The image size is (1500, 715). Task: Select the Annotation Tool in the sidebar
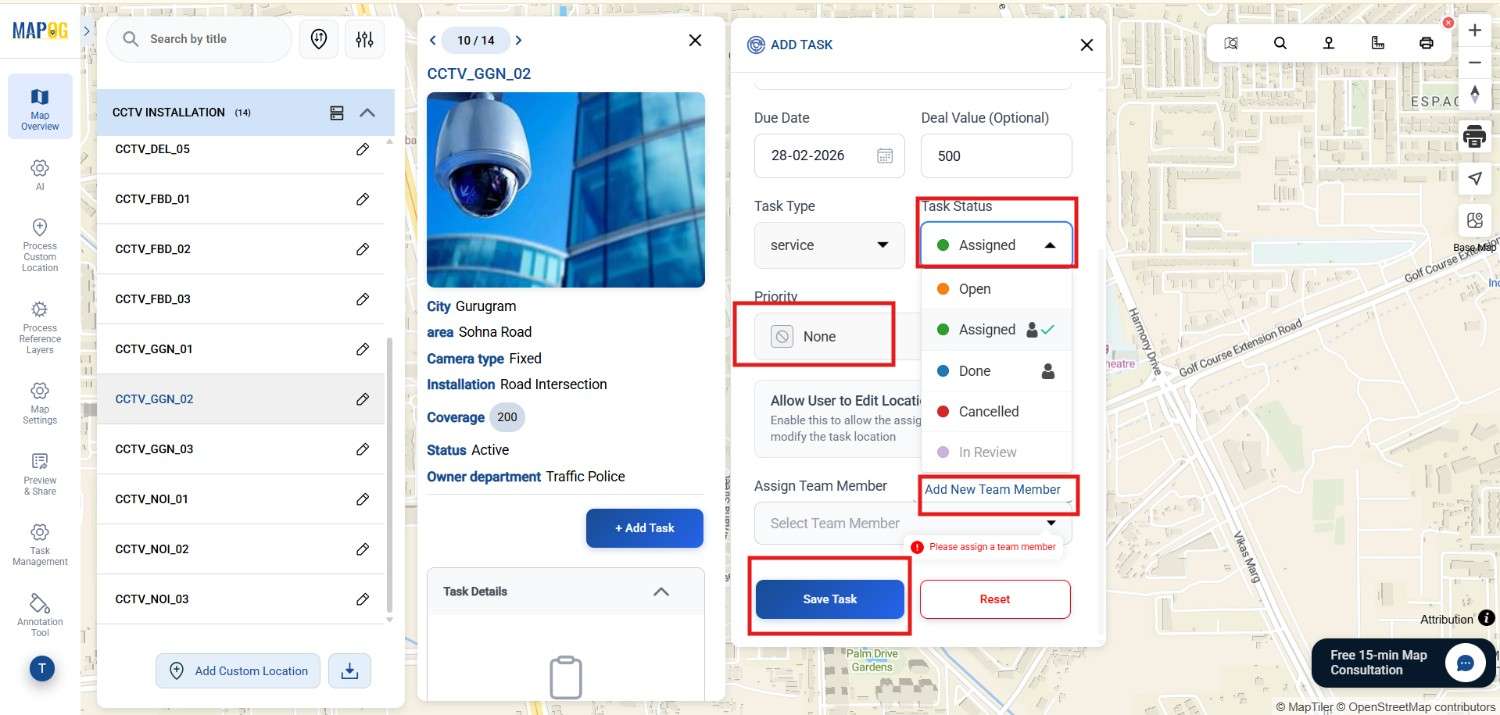tap(40, 611)
